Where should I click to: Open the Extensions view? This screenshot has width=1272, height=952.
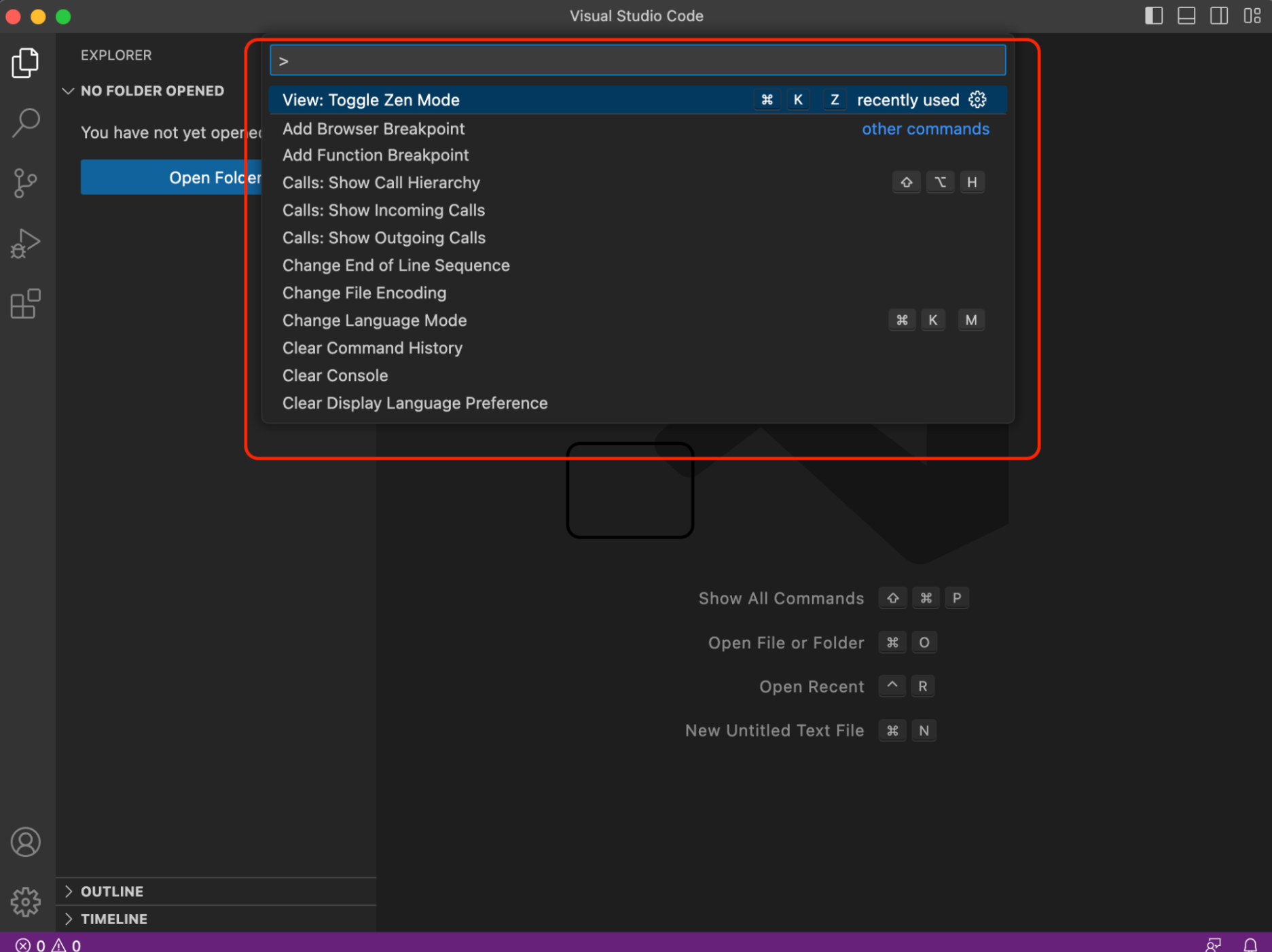(x=26, y=304)
